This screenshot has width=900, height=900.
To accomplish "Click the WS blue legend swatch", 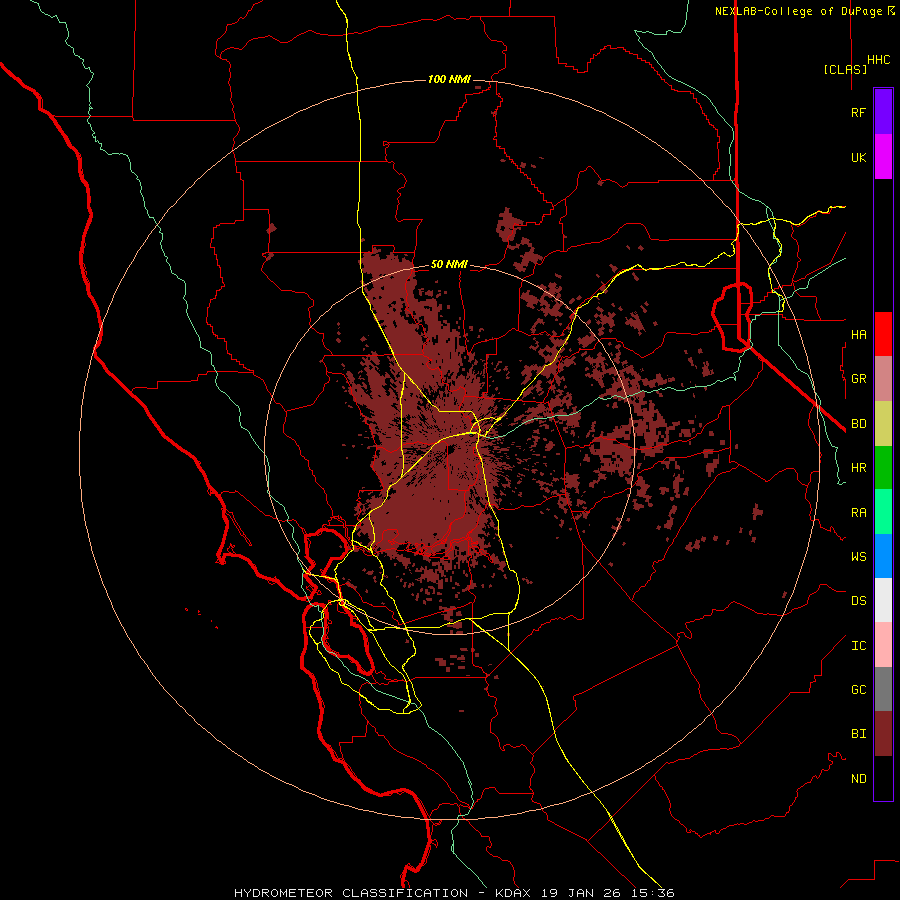I will (x=883, y=556).
